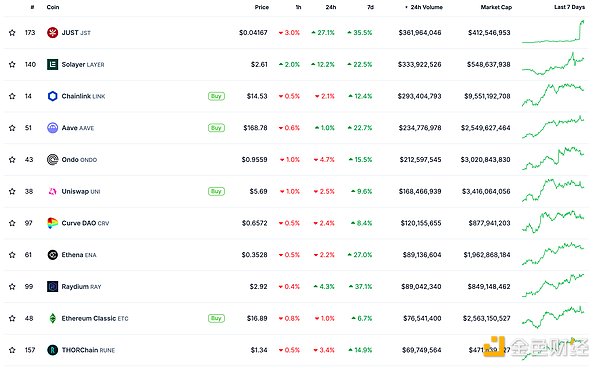The height and width of the screenshot is (368, 600).
Task: Sort by 24h Volume column
Action: pos(424,7)
